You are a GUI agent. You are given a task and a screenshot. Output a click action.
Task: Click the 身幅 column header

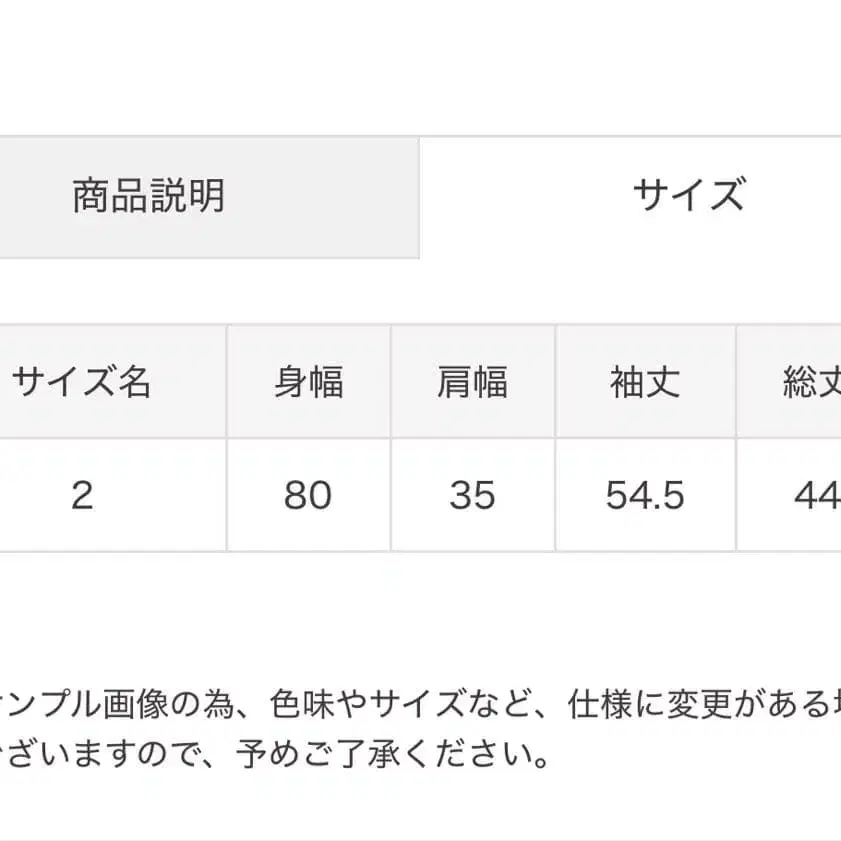point(307,383)
